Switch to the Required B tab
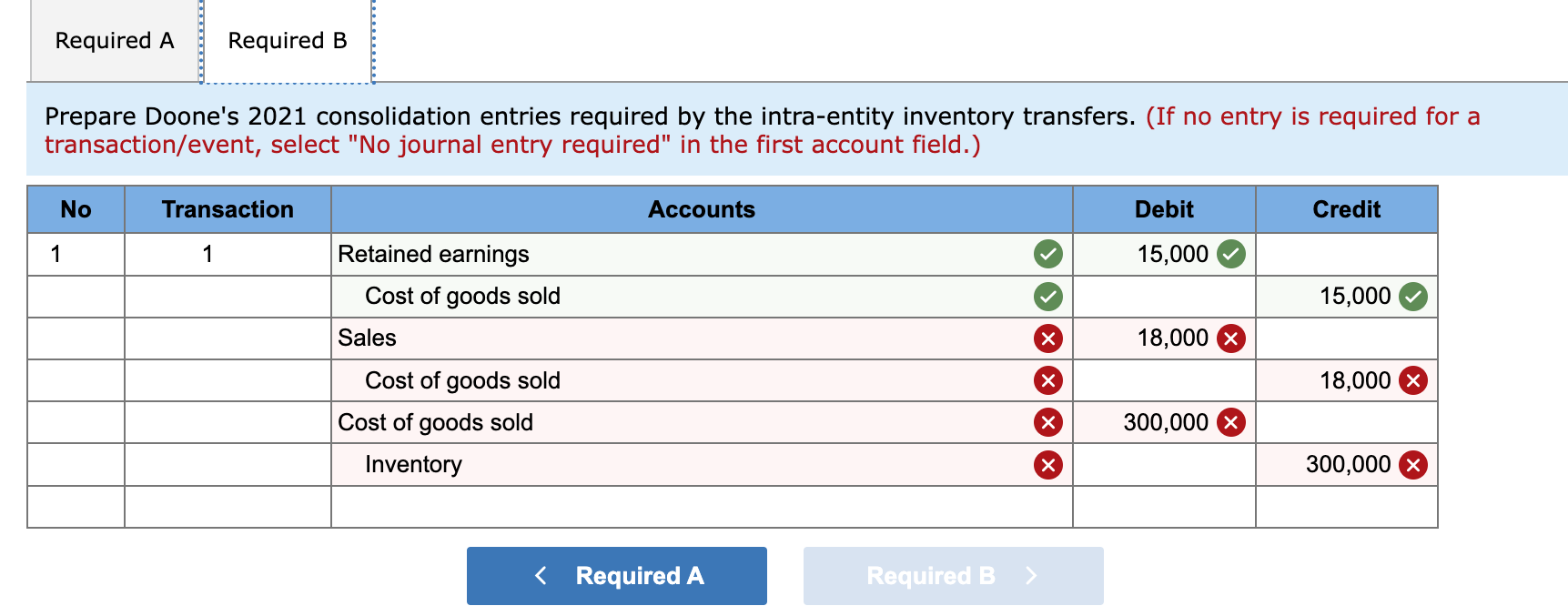Viewport: 1568px width, 606px height. [x=288, y=41]
